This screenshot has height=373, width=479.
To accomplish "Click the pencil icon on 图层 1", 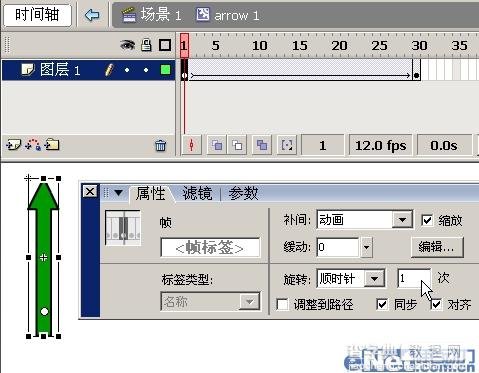I will click(109, 70).
